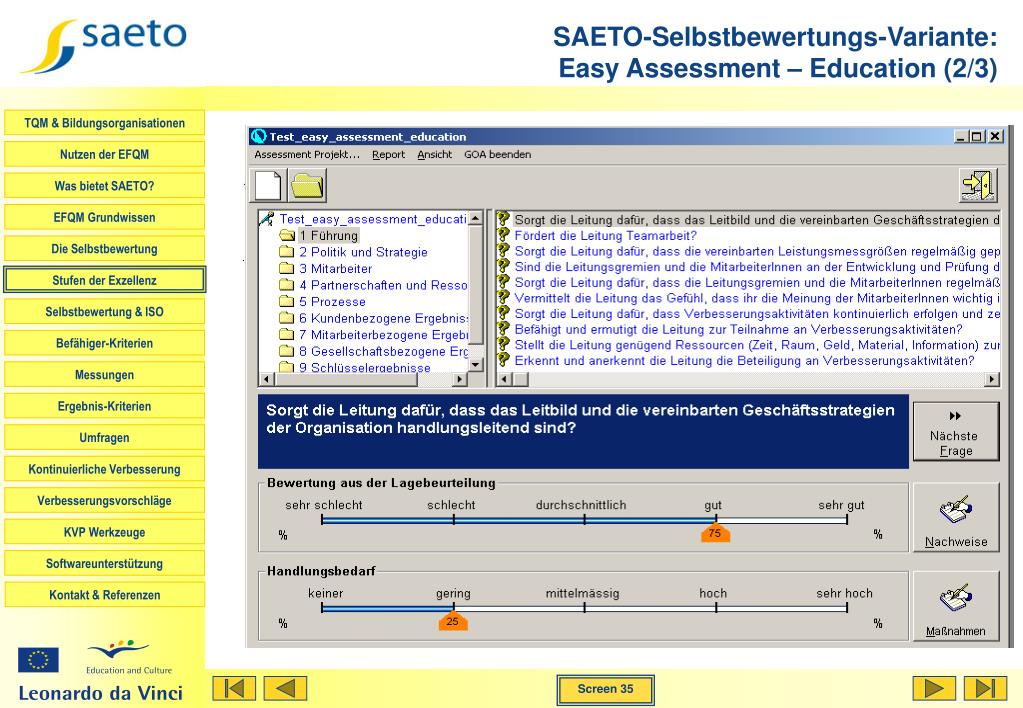The width and height of the screenshot is (1023, 708).
Task: Click Bewertung slider handle showing 75
Action: point(715,532)
